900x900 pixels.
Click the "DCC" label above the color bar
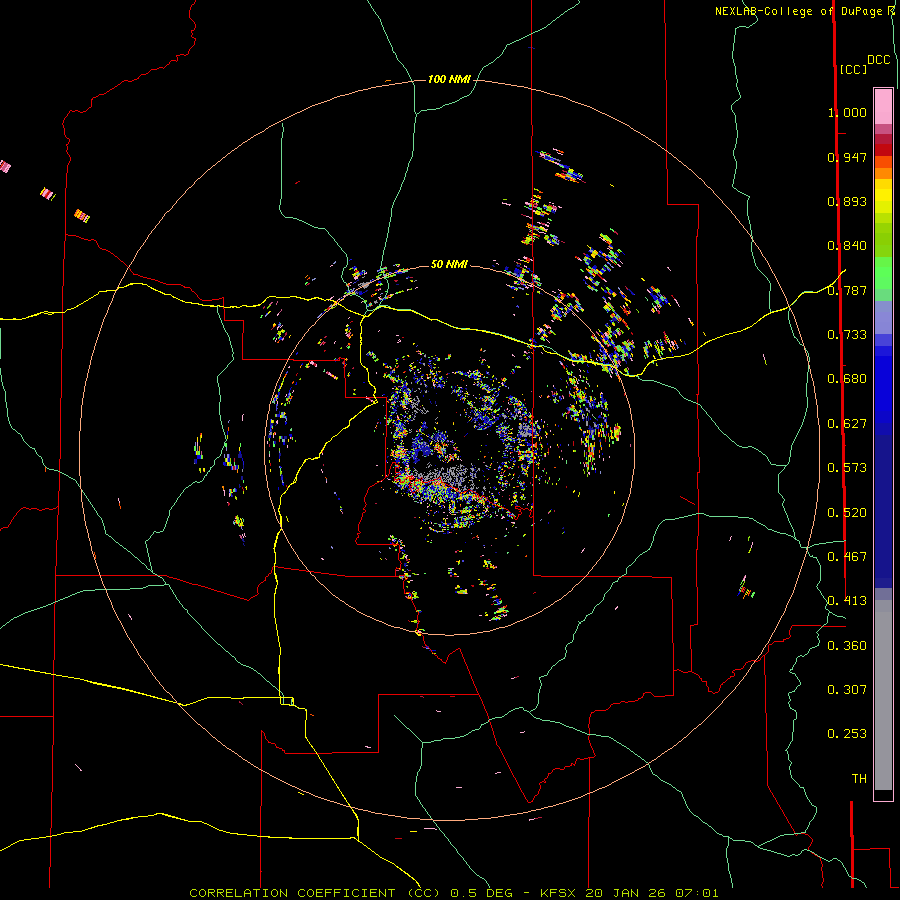(x=879, y=60)
